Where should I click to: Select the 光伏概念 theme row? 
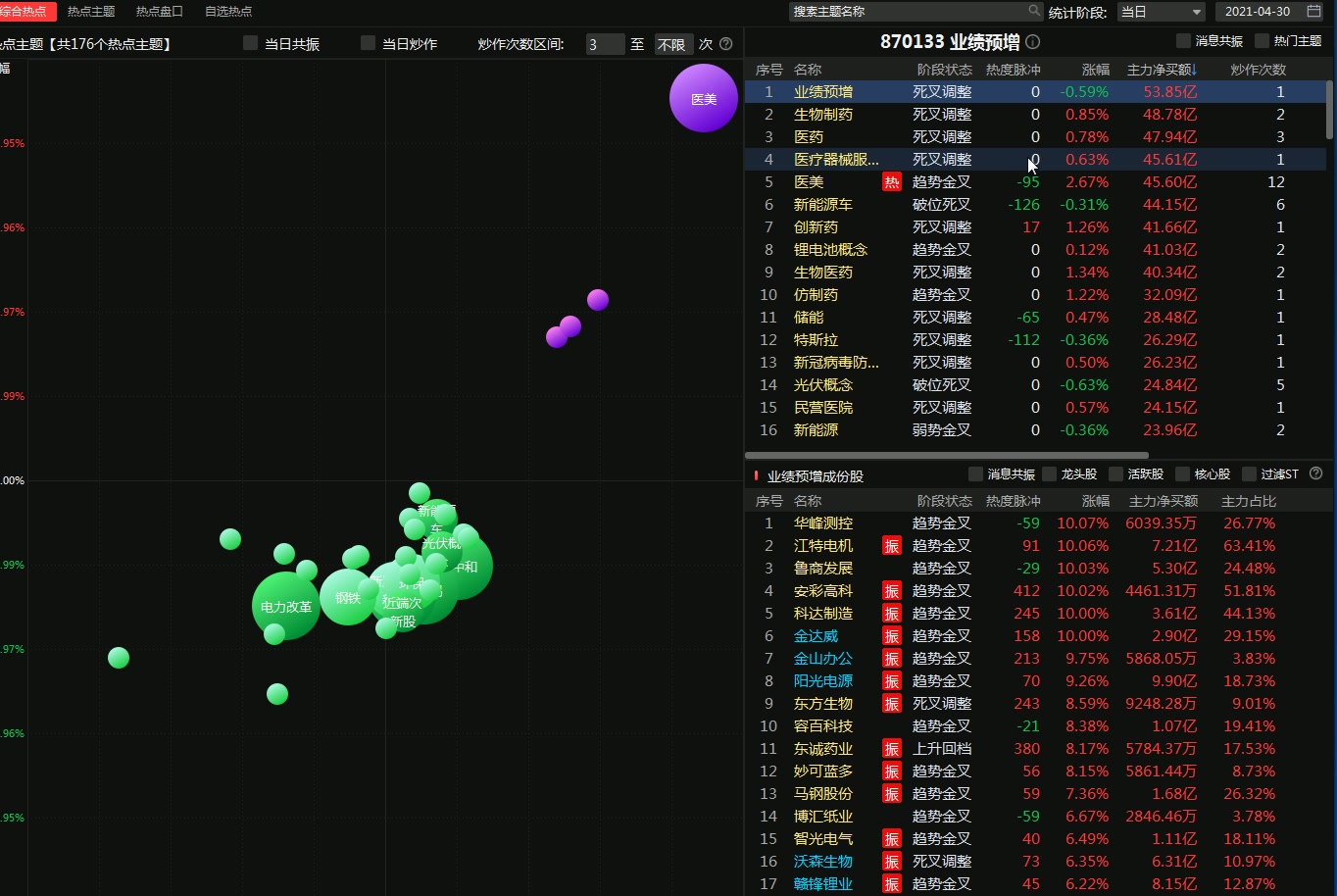click(x=1034, y=385)
